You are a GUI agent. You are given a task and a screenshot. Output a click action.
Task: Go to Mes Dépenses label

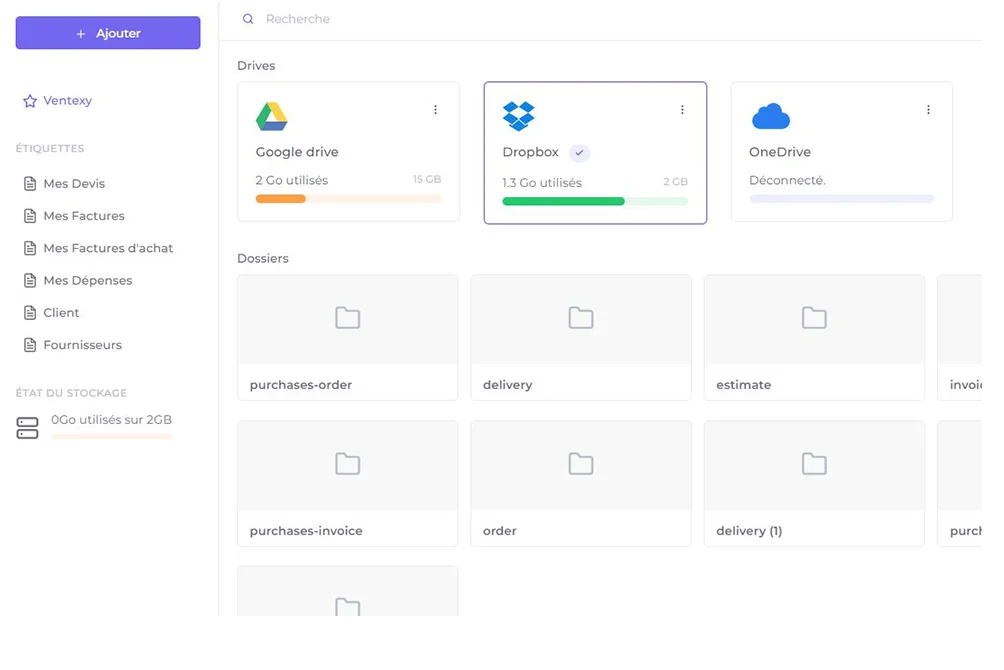[x=88, y=281]
